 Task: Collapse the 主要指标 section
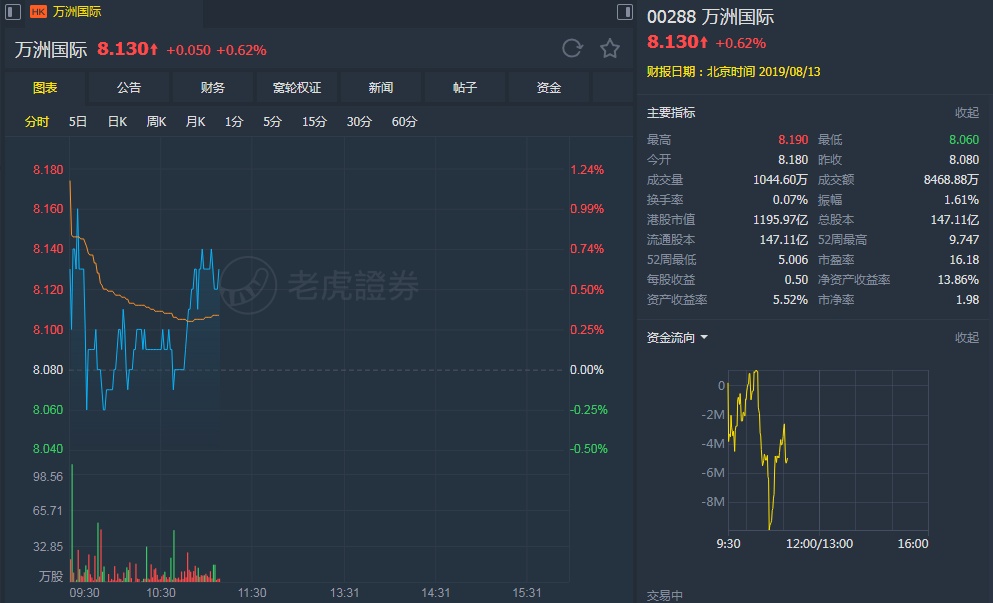(x=966, y=113)
